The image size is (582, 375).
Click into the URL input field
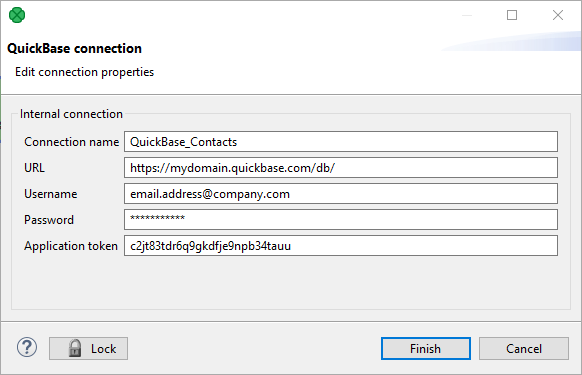click(x=341, y=167)
